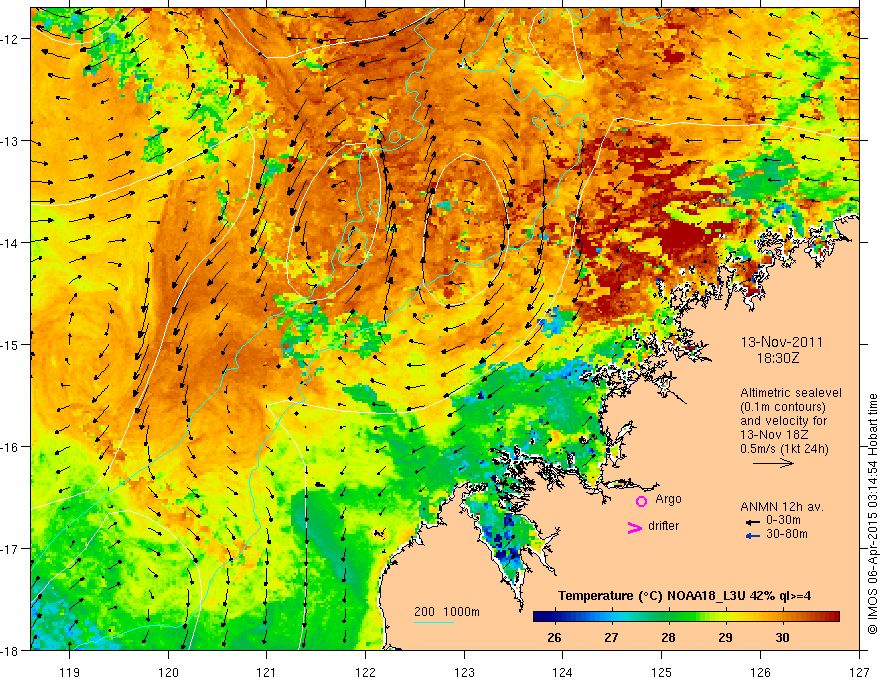
Task: Click the longitude axis label 120
Action: [x=168, y=672]
